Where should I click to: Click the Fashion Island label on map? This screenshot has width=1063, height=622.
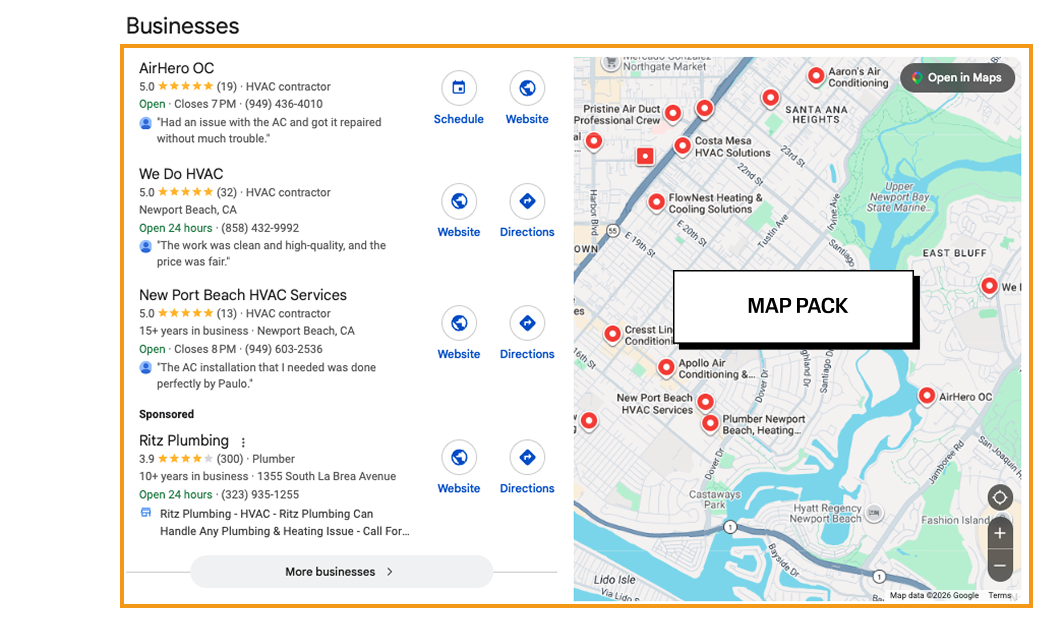pos(955,520)
